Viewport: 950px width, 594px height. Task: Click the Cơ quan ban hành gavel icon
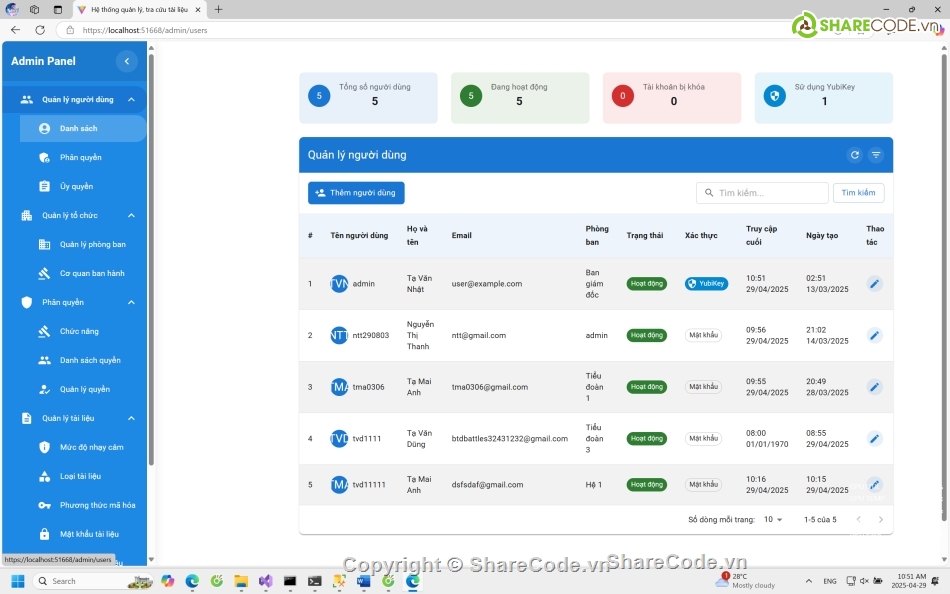(44, 273)
